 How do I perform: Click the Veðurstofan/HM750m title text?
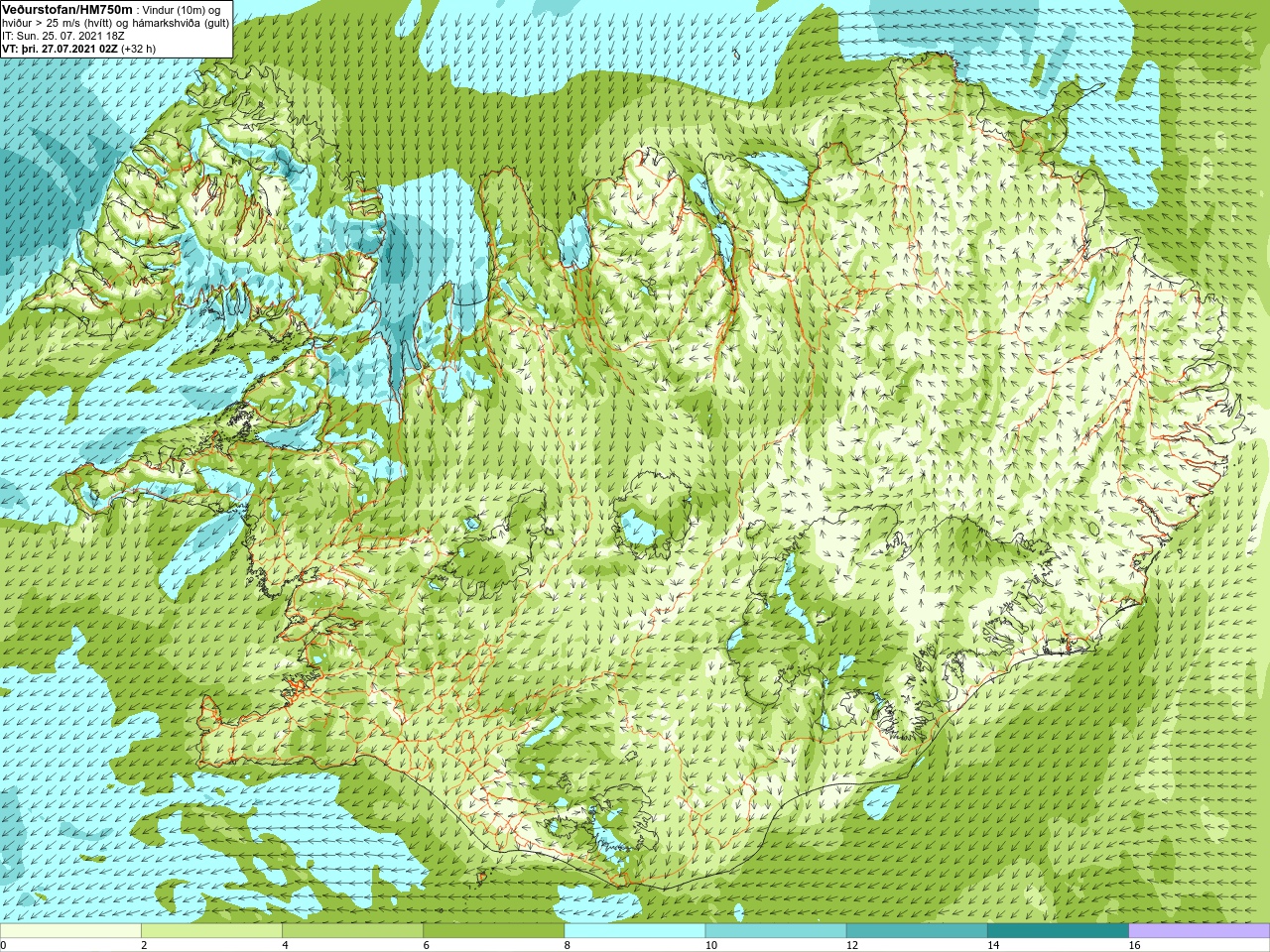pyautogui.click(x=66, y=9)
